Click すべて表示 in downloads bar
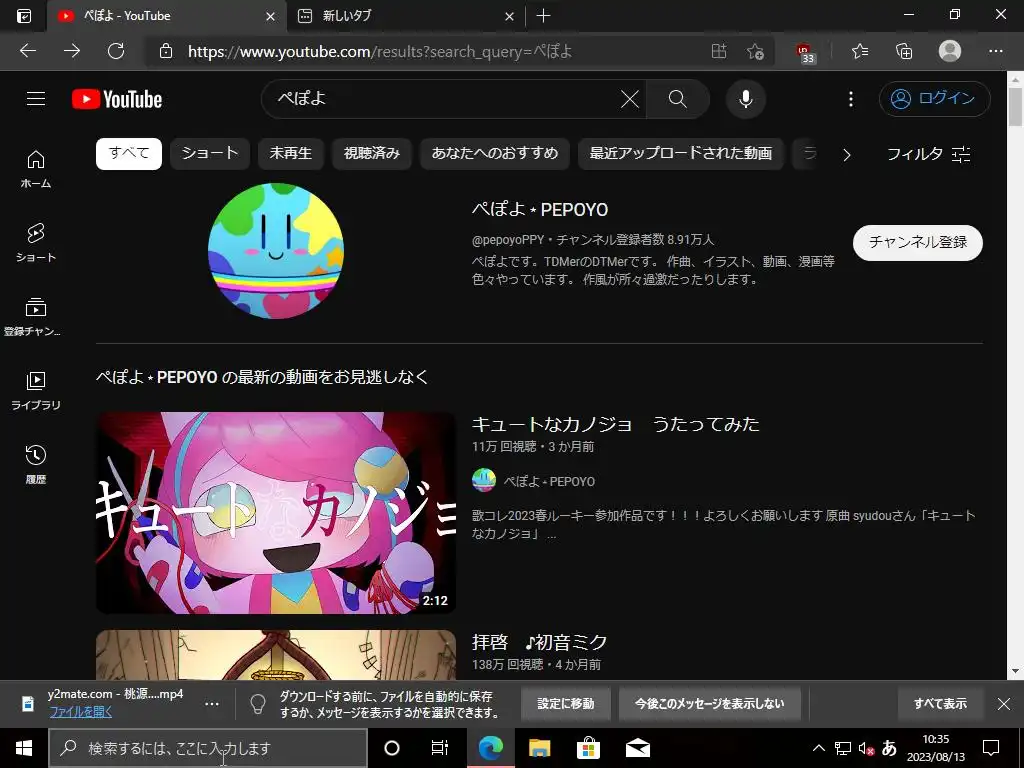The height and width of the screenshot is (768, 1024). (x=940, y=704)
